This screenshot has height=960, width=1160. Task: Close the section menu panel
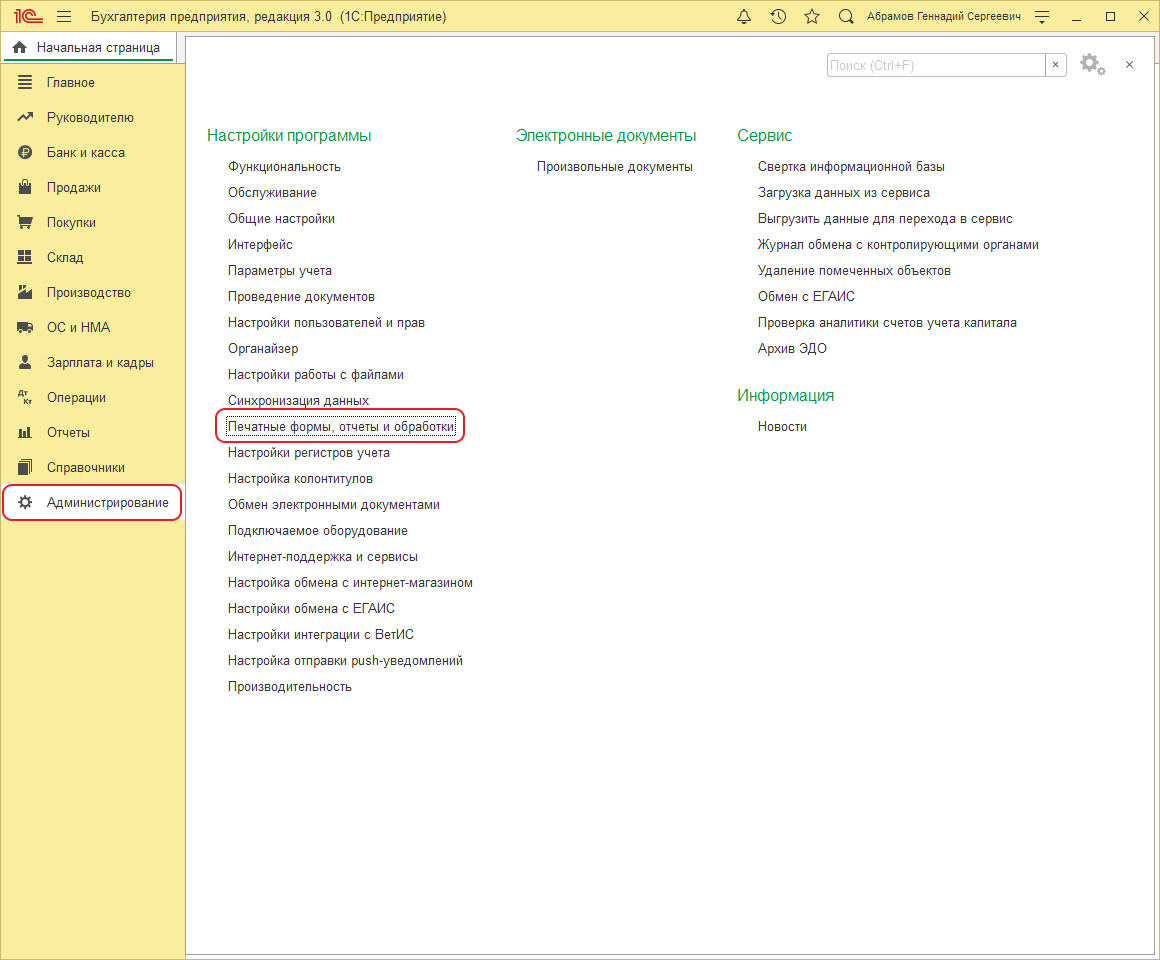pyautogui.click(x=1130, y=64)
